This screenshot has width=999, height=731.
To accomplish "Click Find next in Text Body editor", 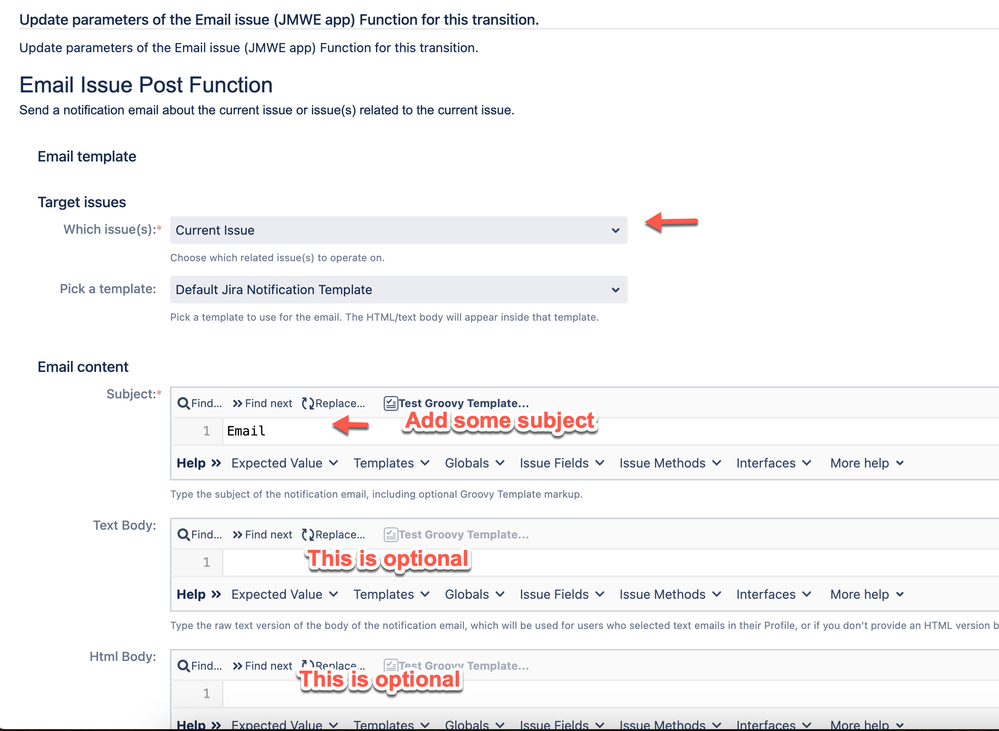I will point(262,535).
